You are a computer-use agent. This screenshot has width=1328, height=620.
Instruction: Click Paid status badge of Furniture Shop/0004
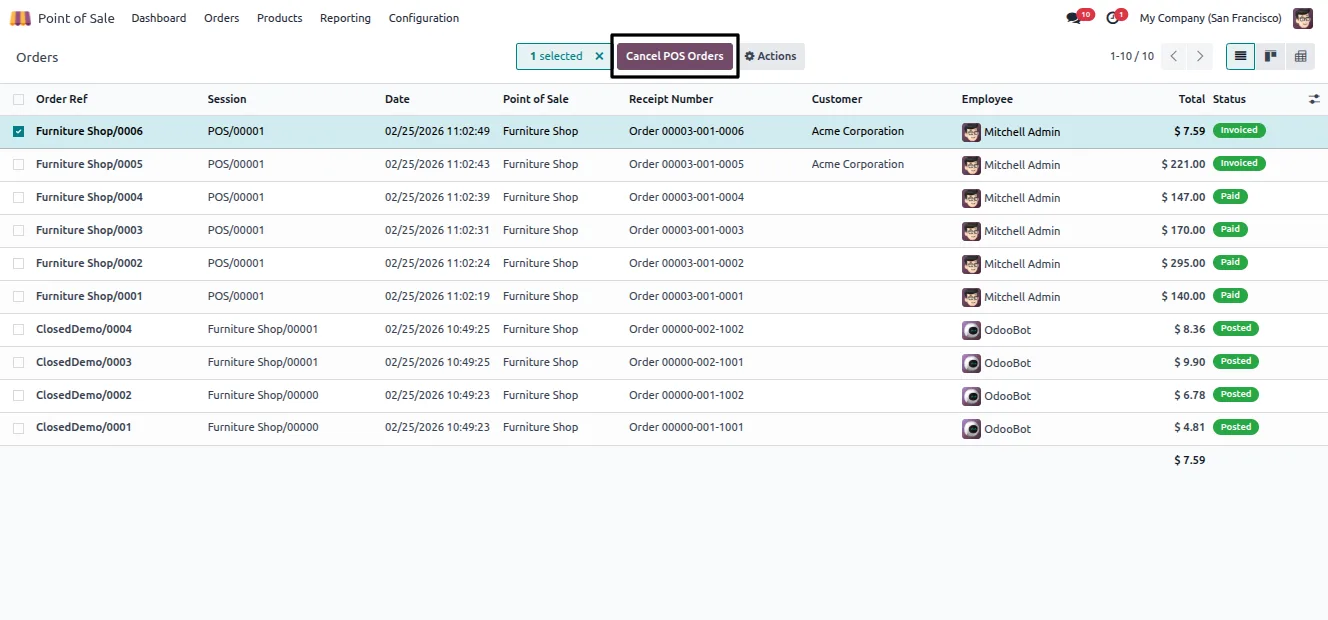pyautogui.click(x=1230, y=196)
